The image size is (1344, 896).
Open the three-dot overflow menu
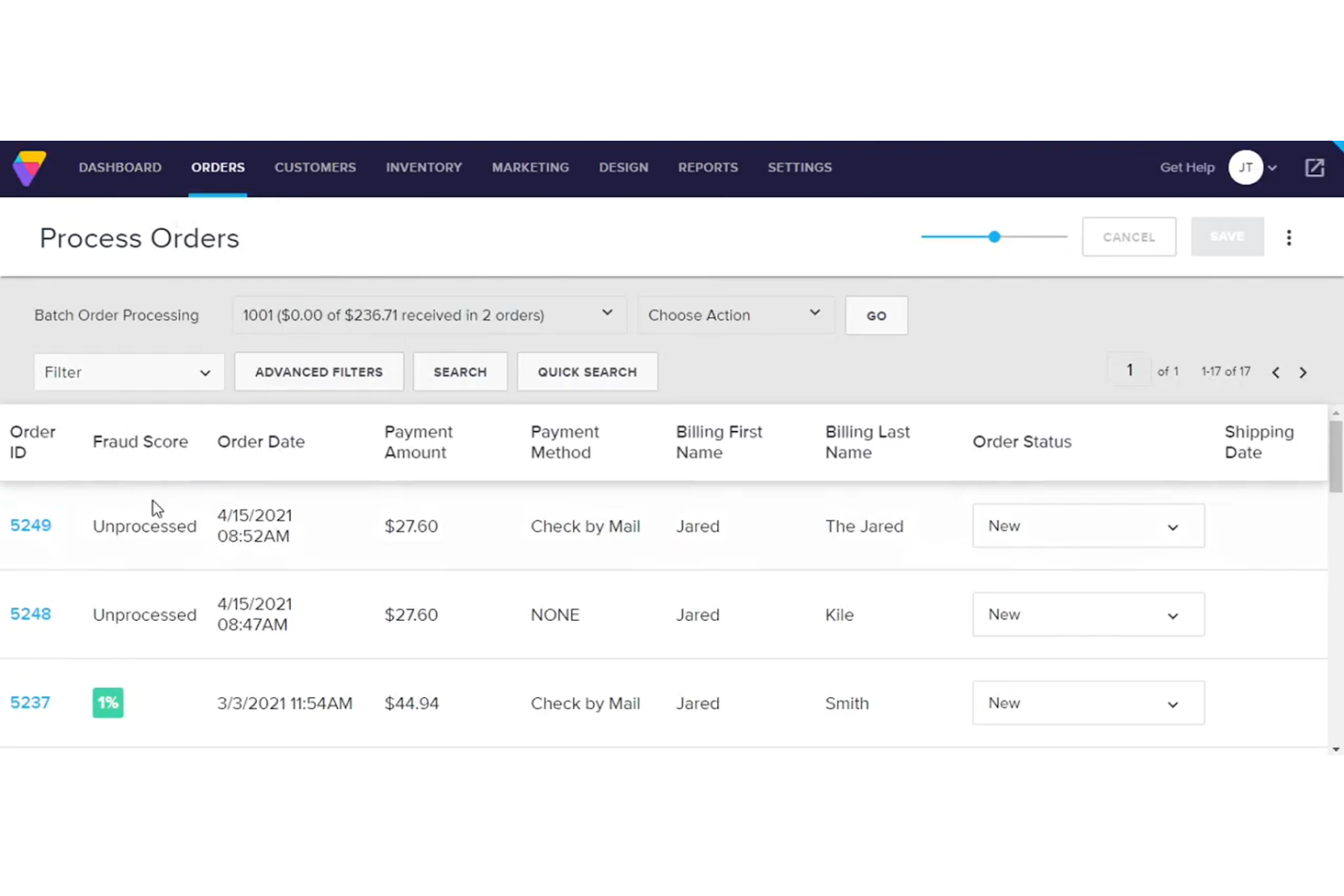pyautogui.click(x=1289, y=237)
